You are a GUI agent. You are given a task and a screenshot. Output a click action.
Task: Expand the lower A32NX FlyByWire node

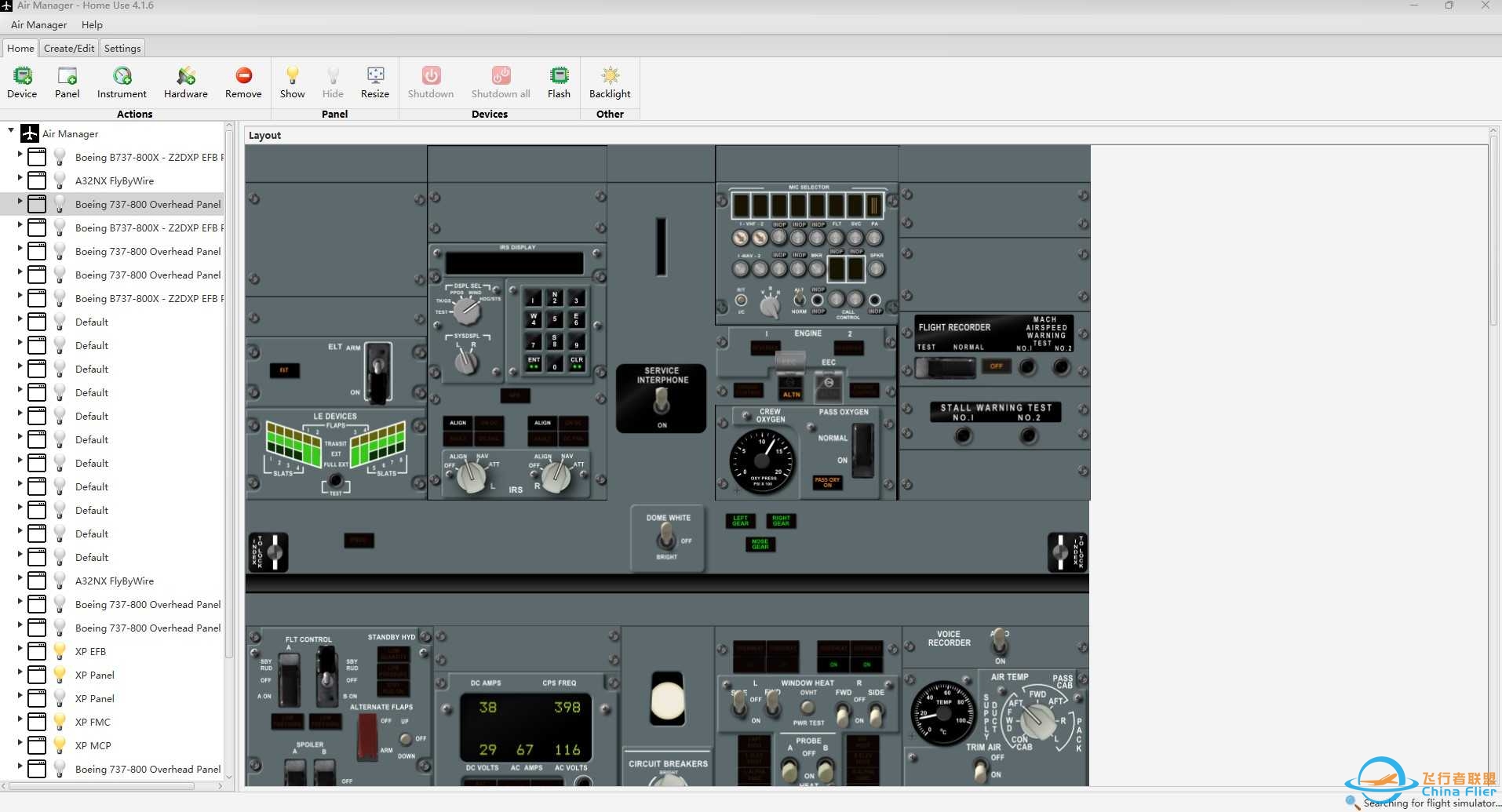click(20, 578)
